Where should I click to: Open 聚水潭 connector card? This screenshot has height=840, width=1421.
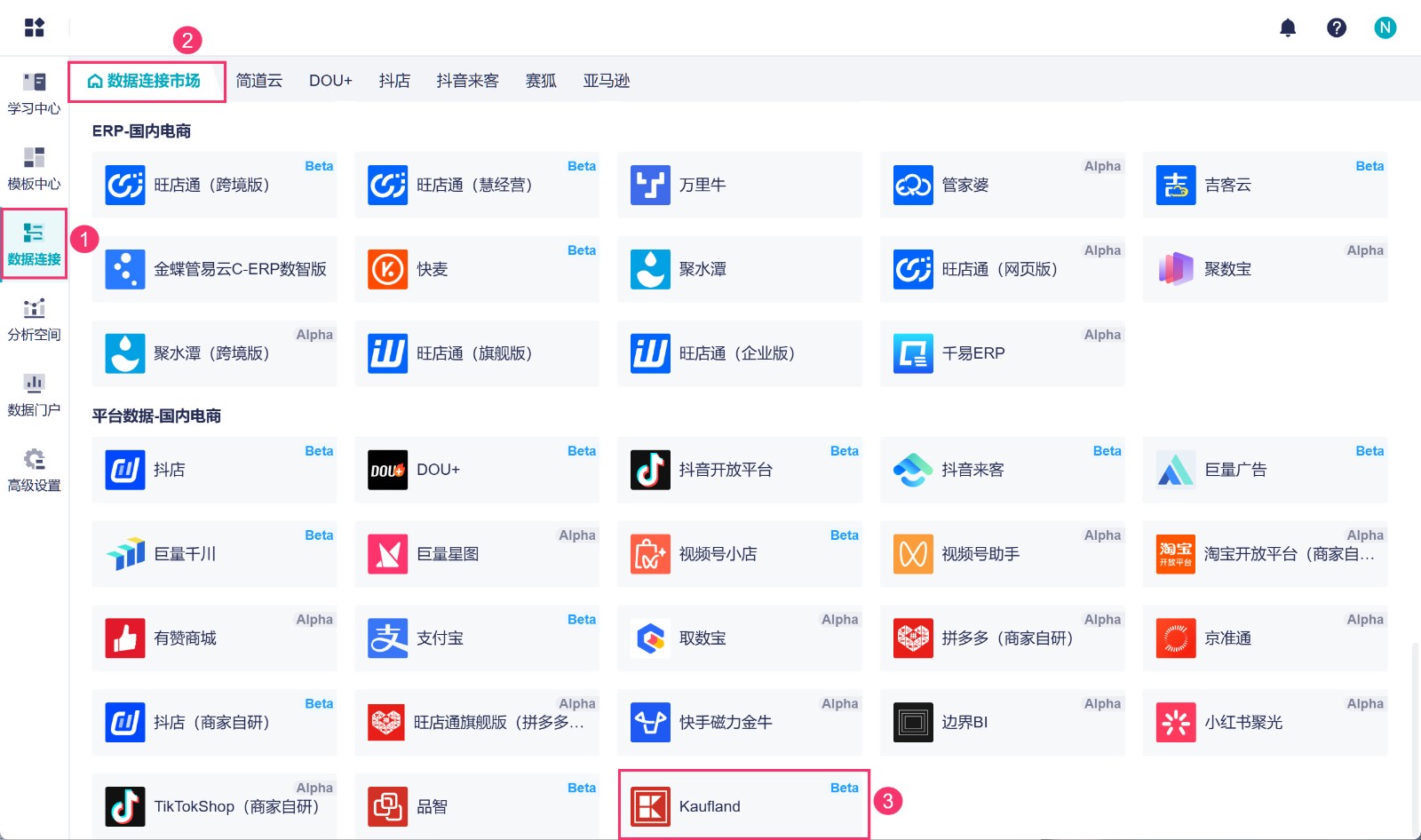point(740,269)
